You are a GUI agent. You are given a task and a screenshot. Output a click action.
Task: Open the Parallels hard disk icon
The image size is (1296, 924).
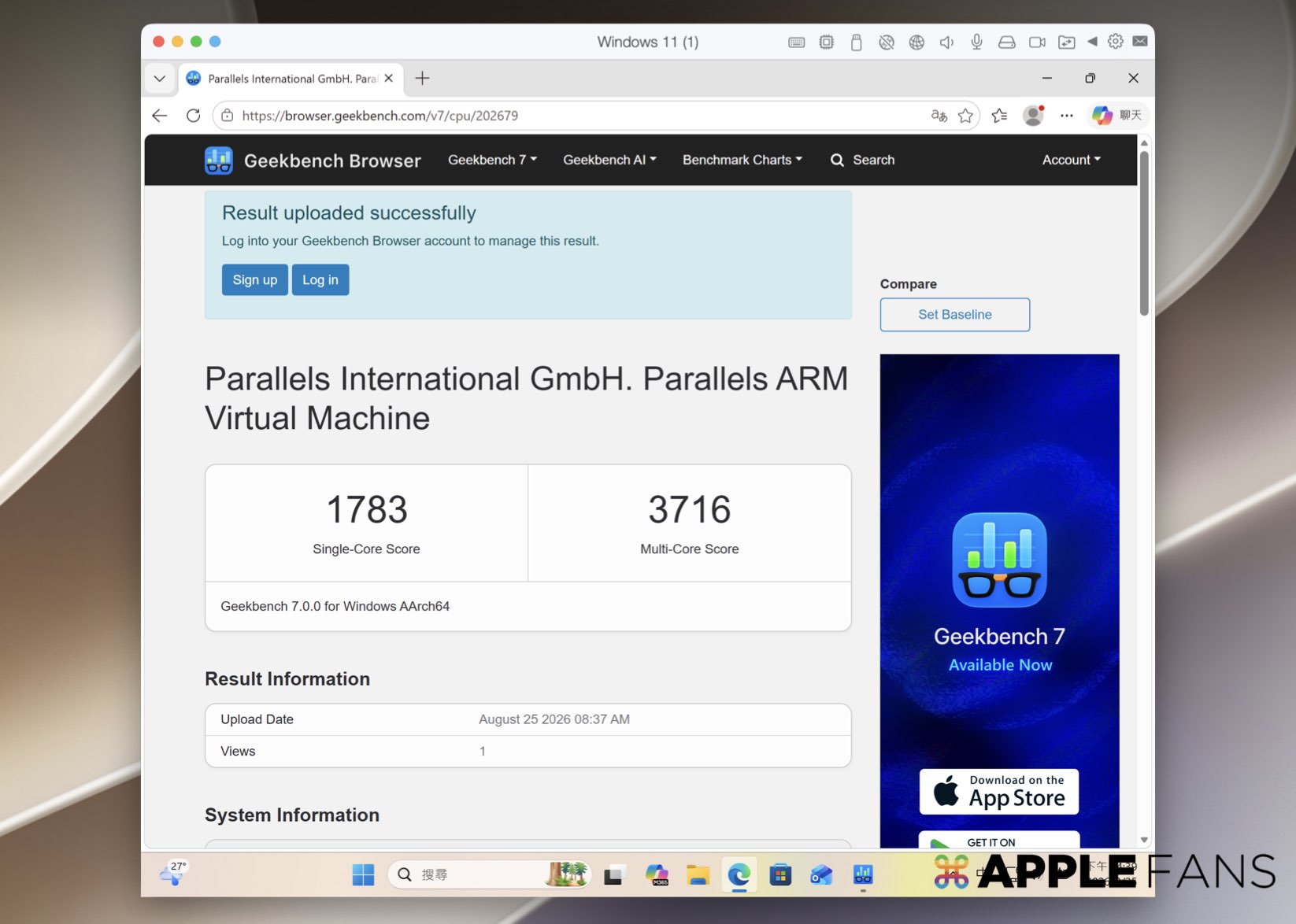[x=1006, y=42]
